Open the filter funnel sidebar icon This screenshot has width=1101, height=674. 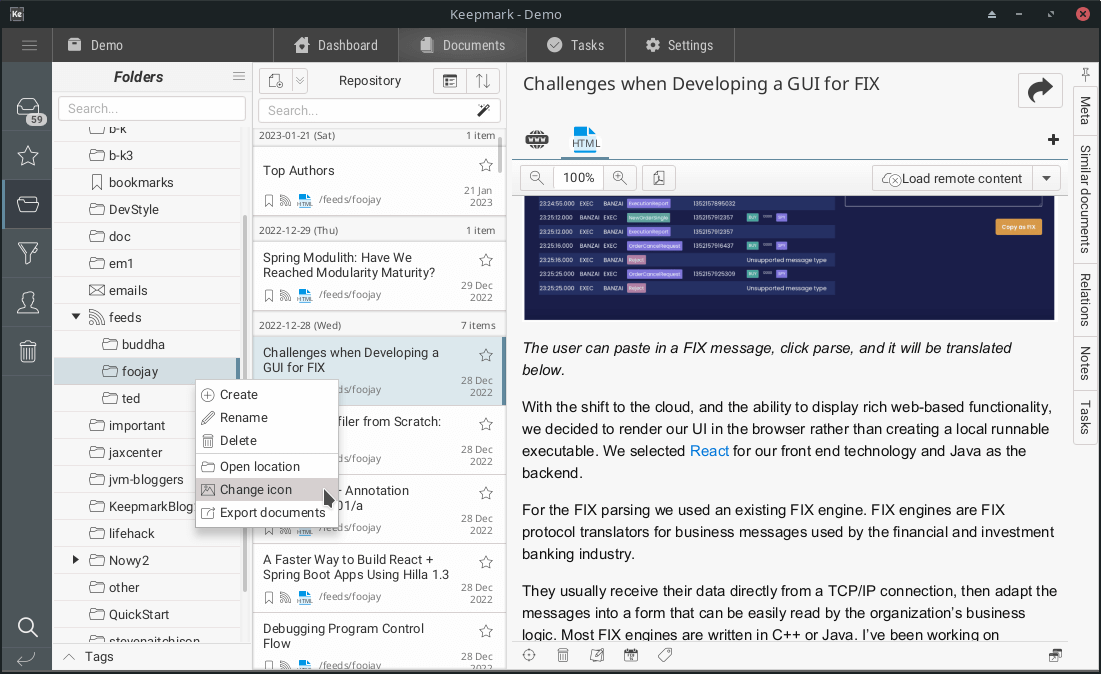[x=28, y=253]
